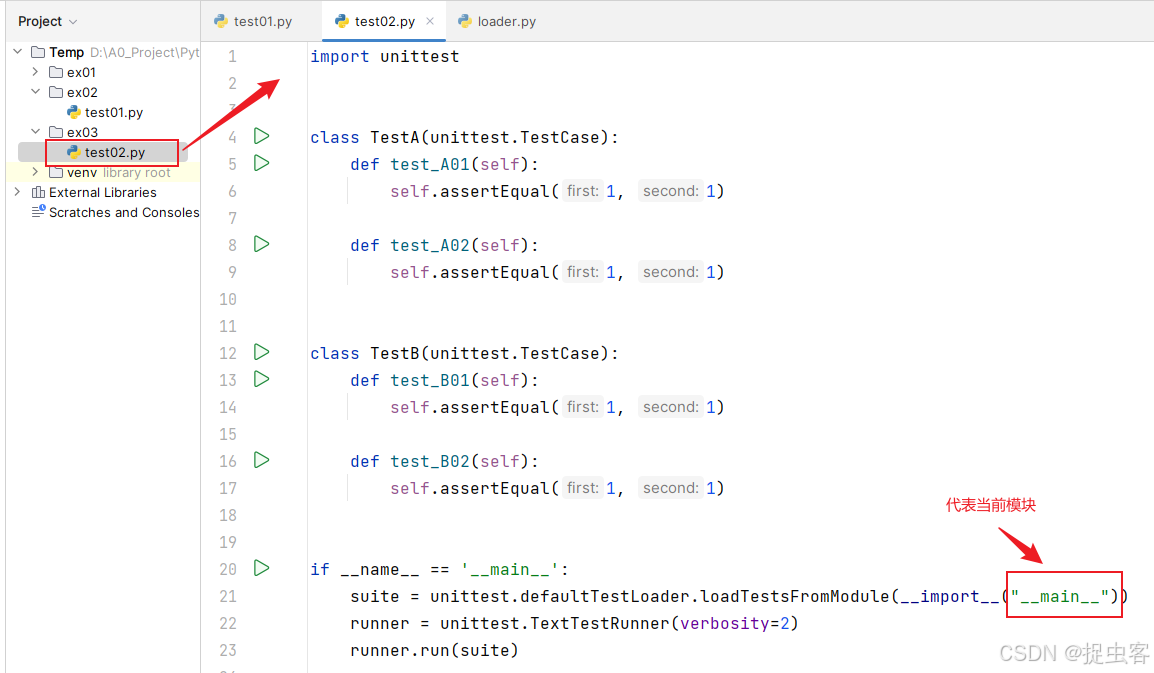Expand External Libraries node
This screenshot has width=1154, height=673.
18,191
